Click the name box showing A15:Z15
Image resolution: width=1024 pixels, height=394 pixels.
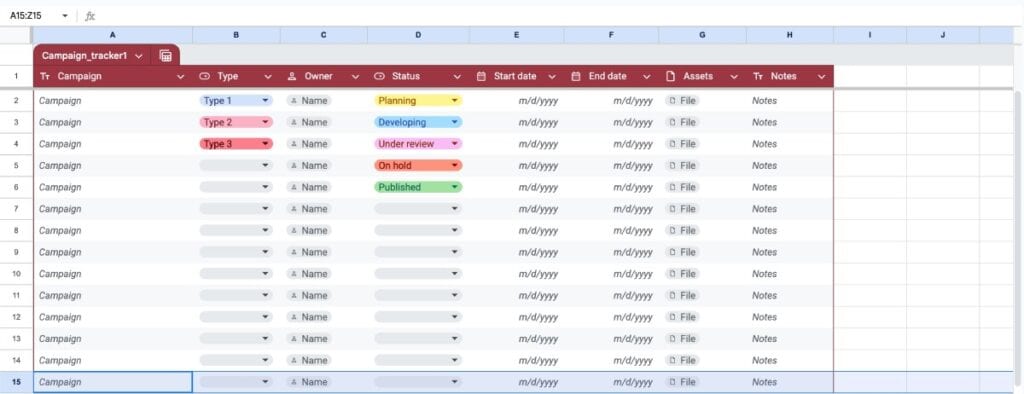pyautogui.click(x=26, y=16)
